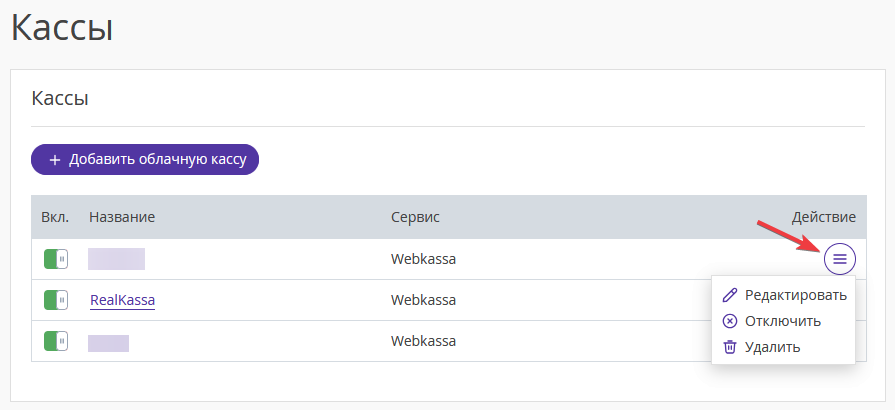Click the Сервис column header
The height and width of the screenshot is (410, 895).
click(x=416, y=217)
